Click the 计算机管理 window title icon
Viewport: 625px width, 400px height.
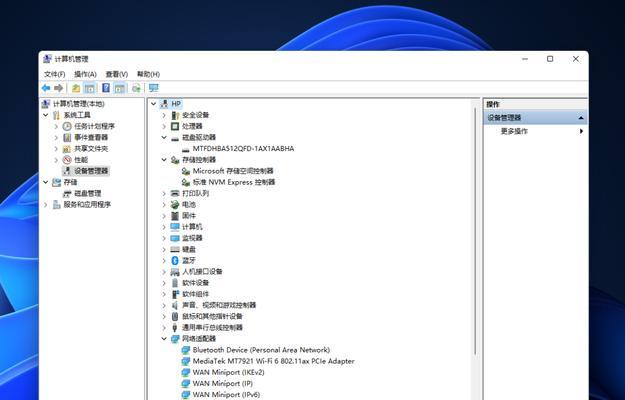(x=47, y=59)
